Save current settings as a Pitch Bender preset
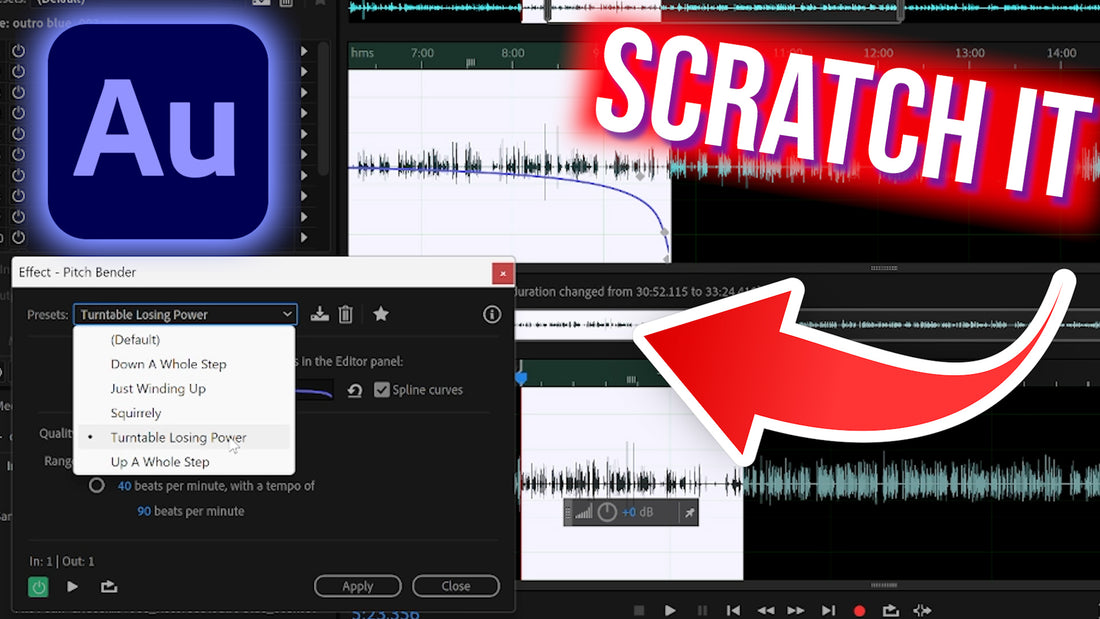The width and height of the screenshot is (1100, 619). 320,314
